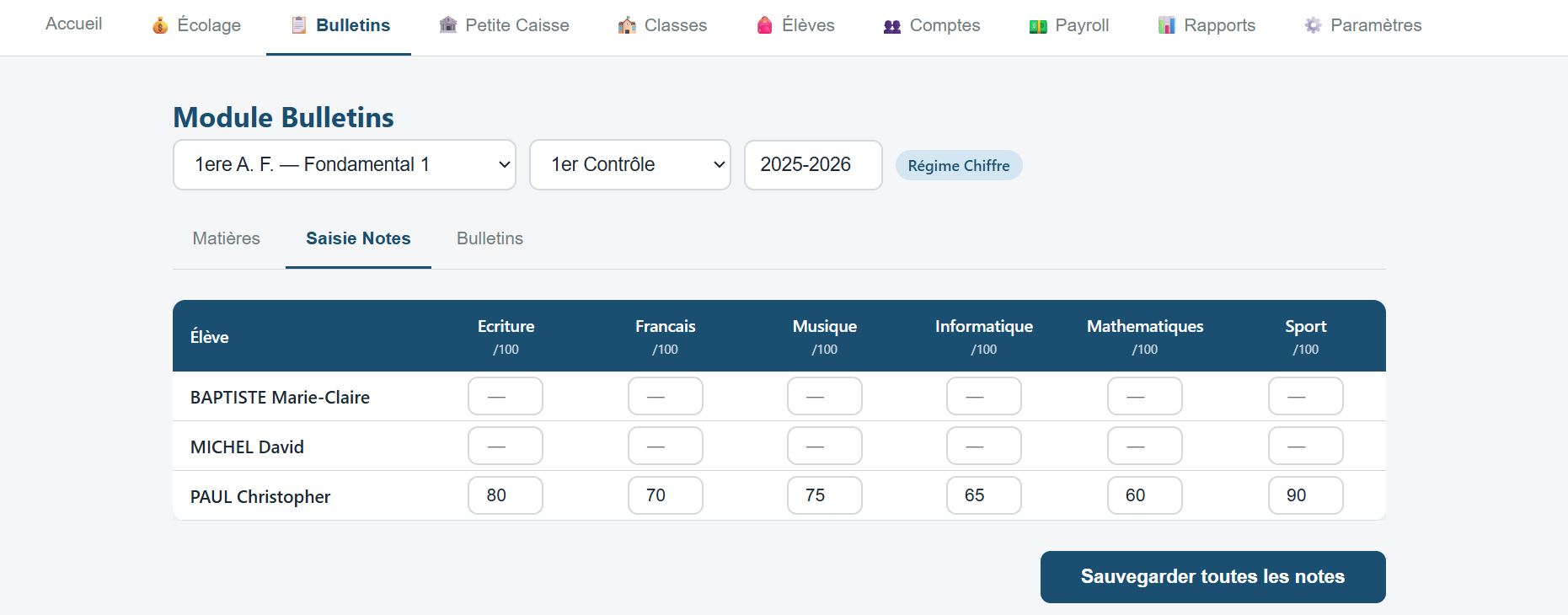Click the bank icon for Petite Caisse
Screen dimensions: 1568x615
click(x=448, y=25)
